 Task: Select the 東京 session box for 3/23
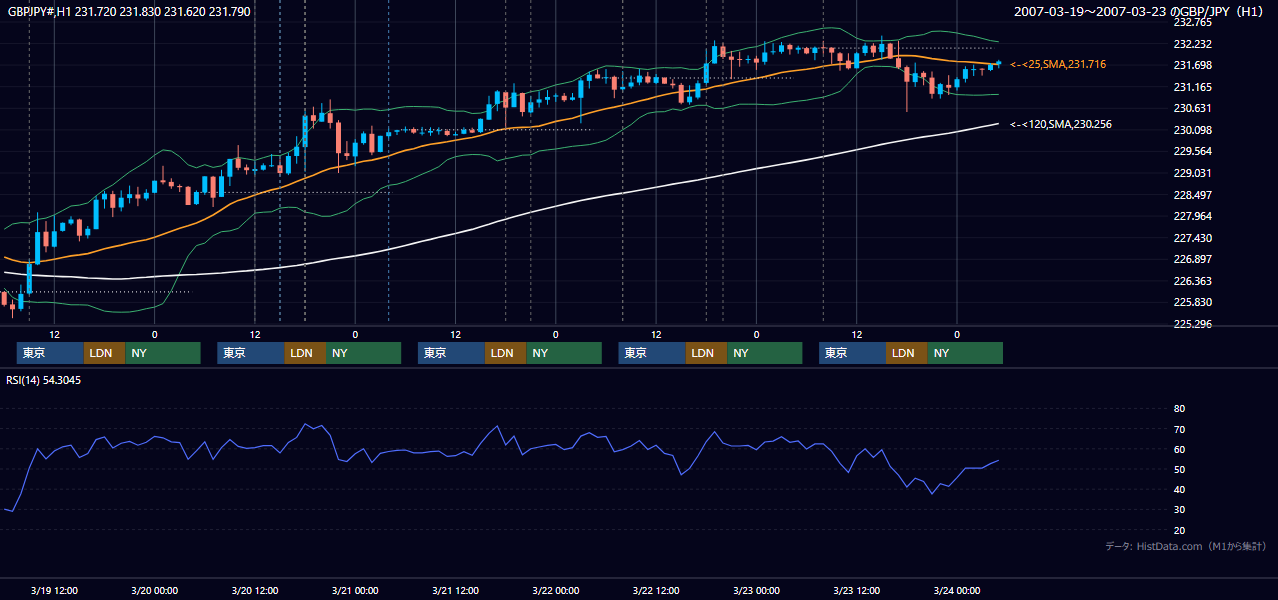pyautogui.click(x=852, y=353)
